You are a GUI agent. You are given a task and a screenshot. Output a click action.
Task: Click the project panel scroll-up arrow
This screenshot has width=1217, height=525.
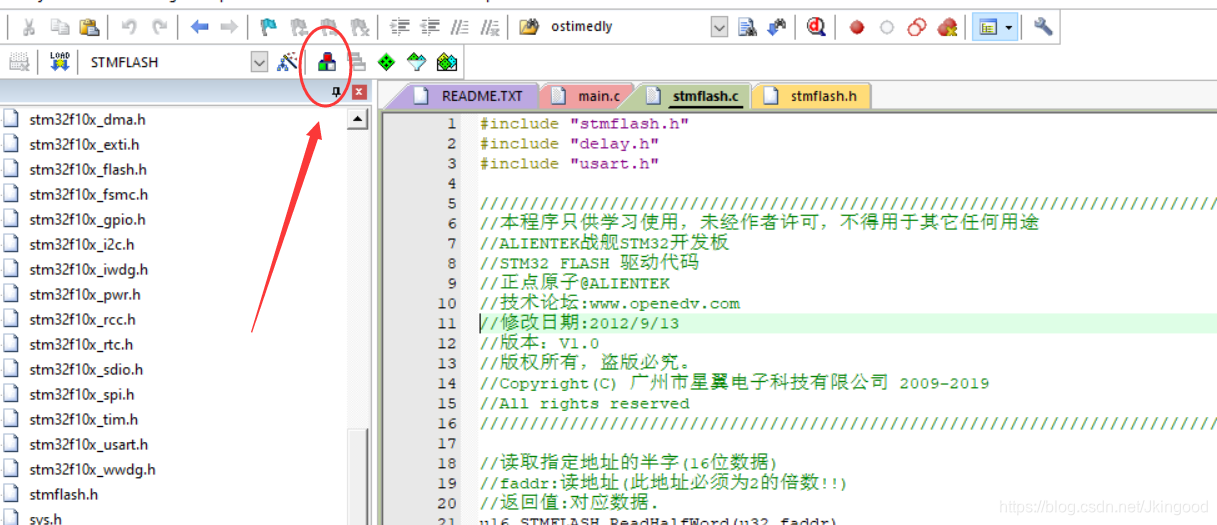click(358, 120)
